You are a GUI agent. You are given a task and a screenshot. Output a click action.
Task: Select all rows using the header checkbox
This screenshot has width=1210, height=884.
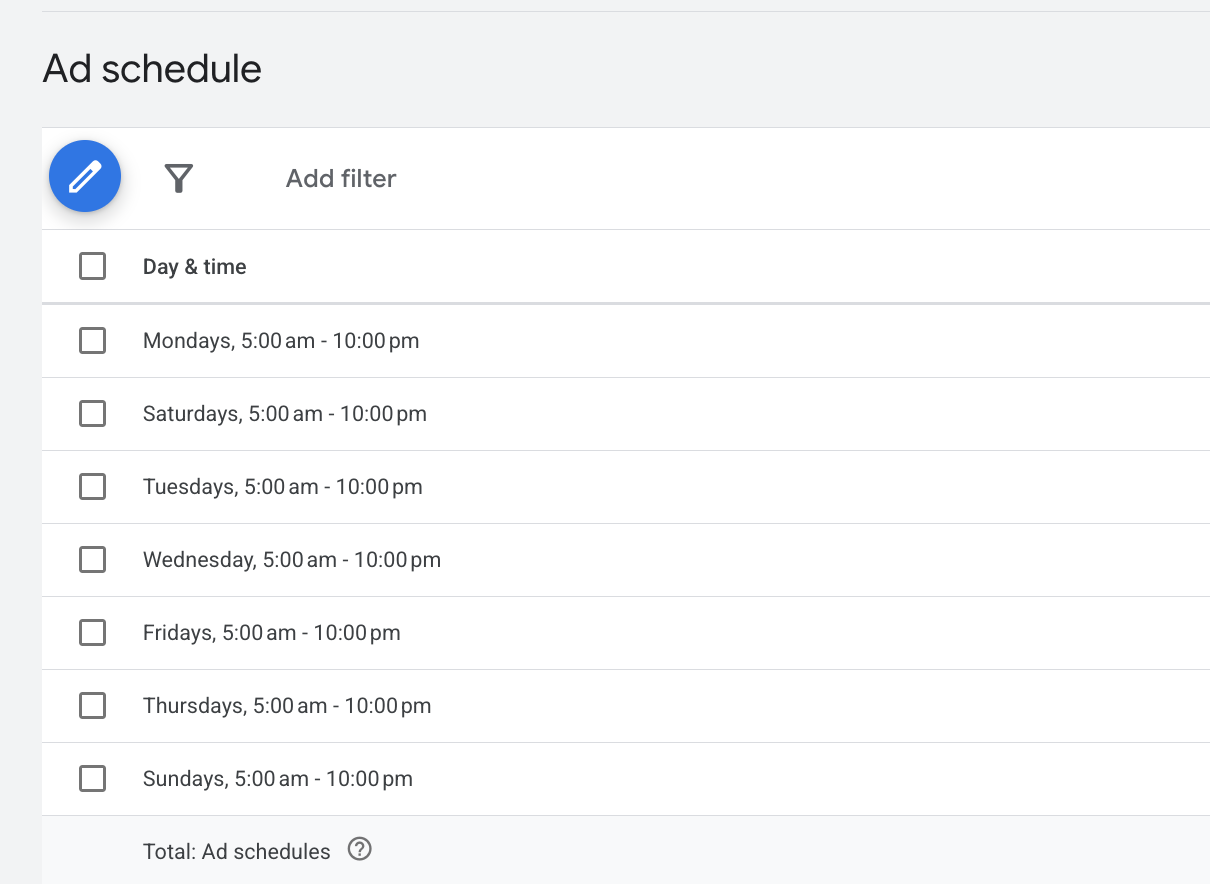click(92, 266)
